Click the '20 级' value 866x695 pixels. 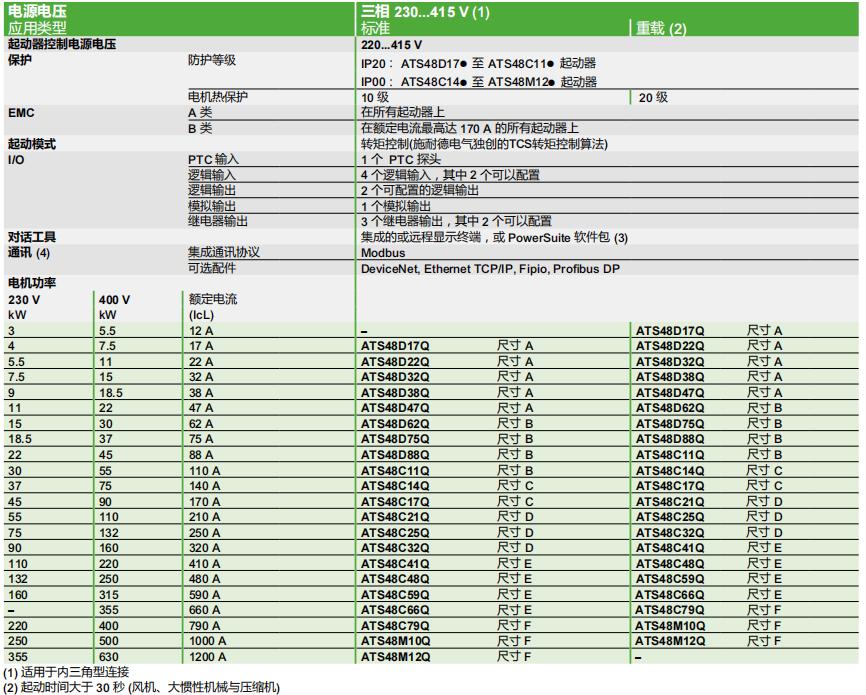click(x=653, y=97)
